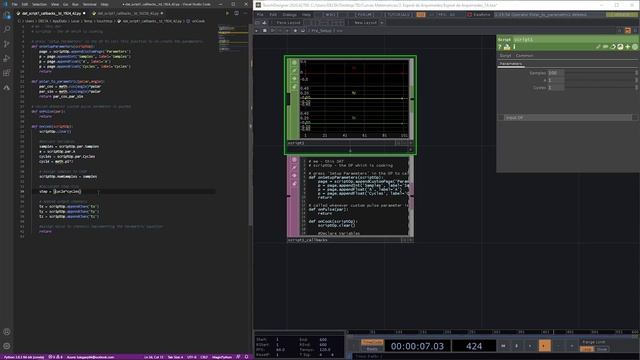Open the VS Code Search view
Viewport: 640px width, 360px height.
[7, 29]
